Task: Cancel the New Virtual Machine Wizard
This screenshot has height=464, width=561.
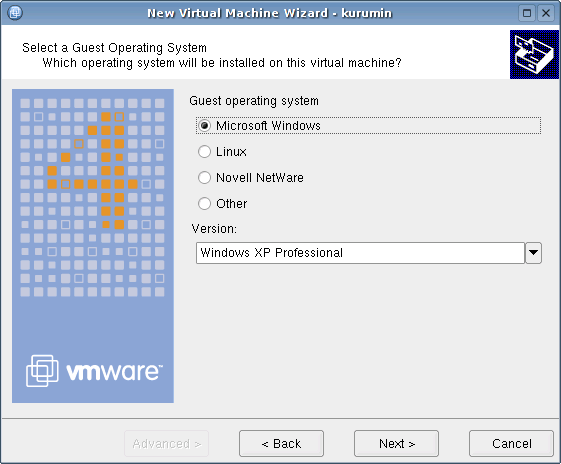Action: [x=511, y=444]
